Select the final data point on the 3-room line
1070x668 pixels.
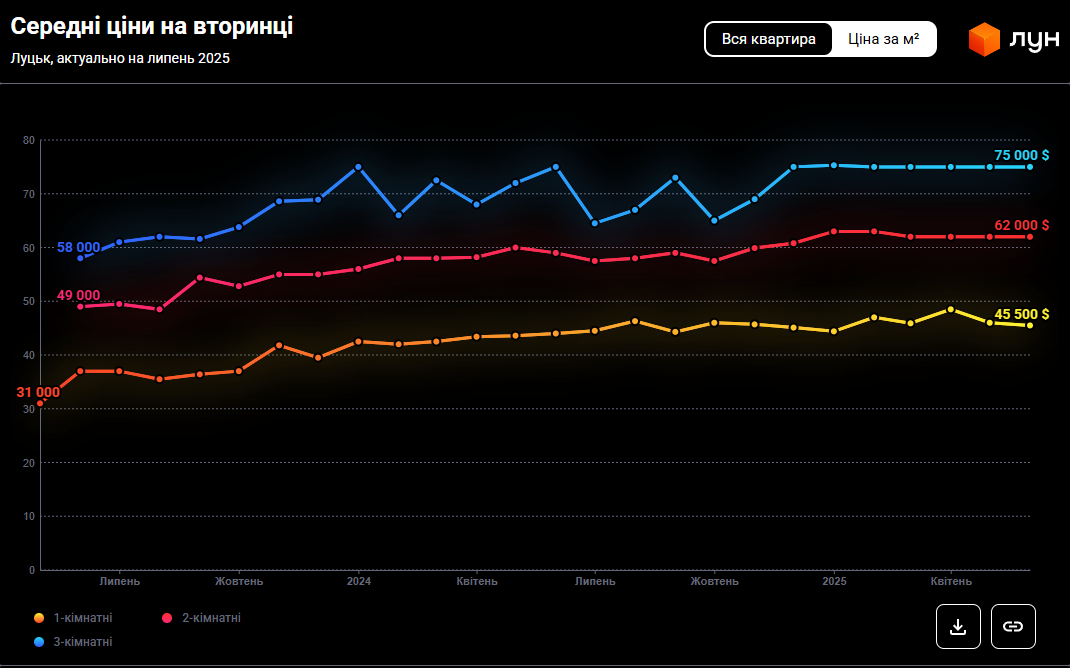(1030, 167)
